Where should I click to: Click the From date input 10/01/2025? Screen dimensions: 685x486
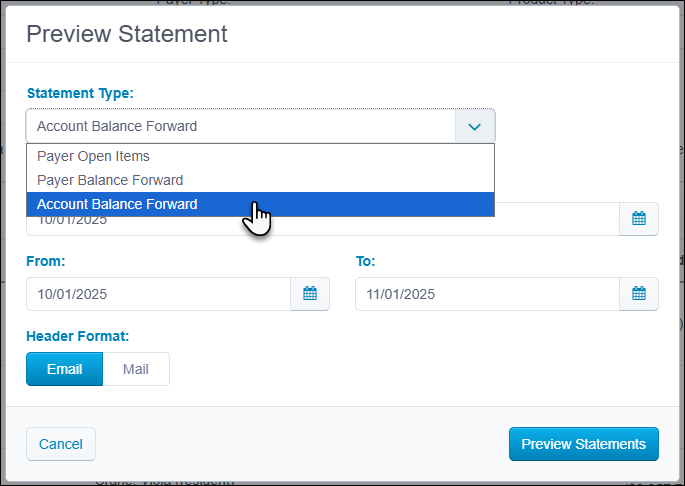pos(159,294)
